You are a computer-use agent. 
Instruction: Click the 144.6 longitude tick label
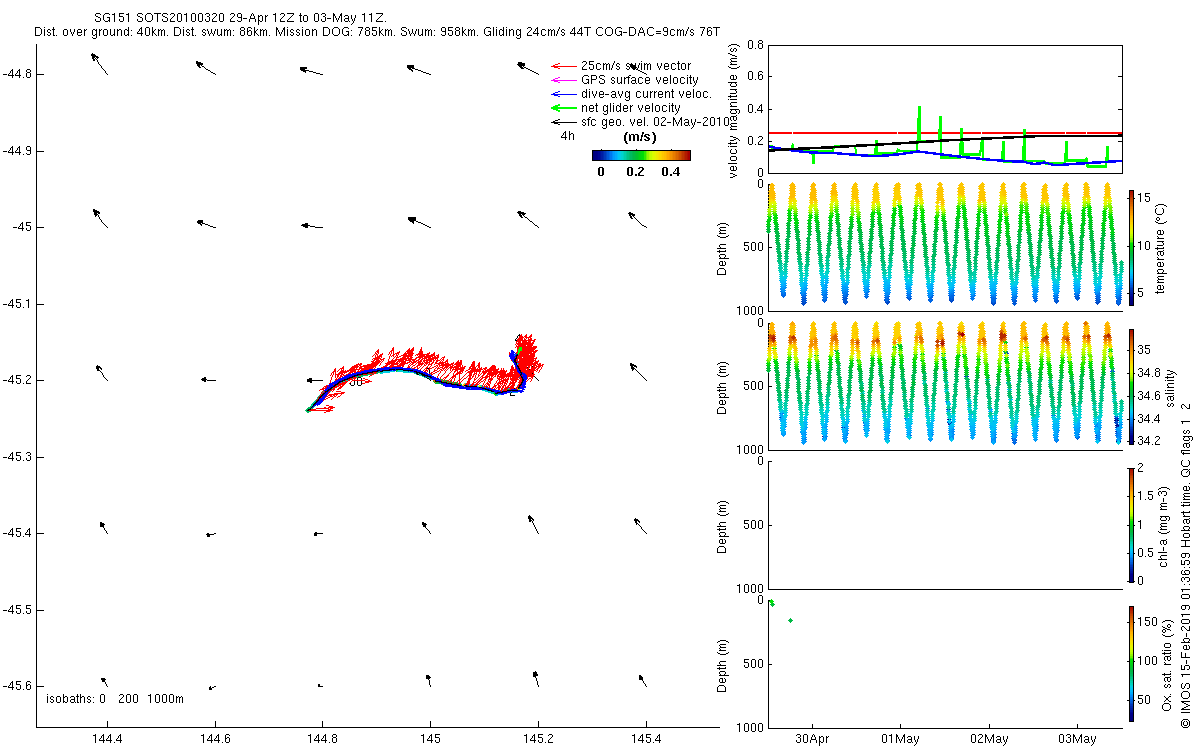coord(214,738)
